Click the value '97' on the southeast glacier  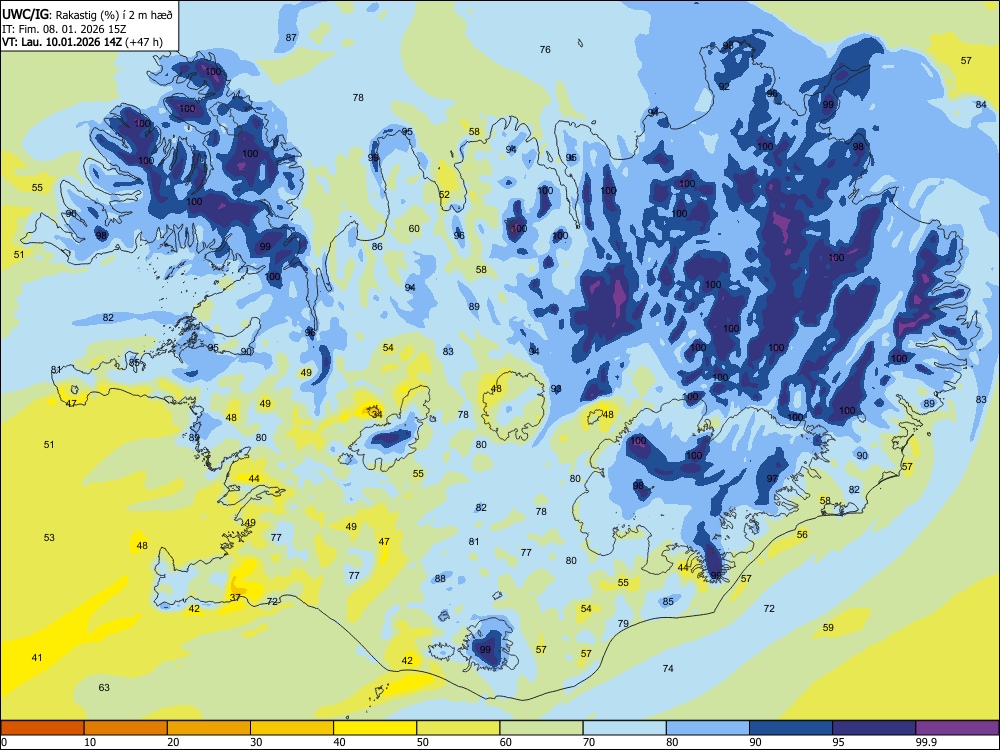[x=772, y=479]
